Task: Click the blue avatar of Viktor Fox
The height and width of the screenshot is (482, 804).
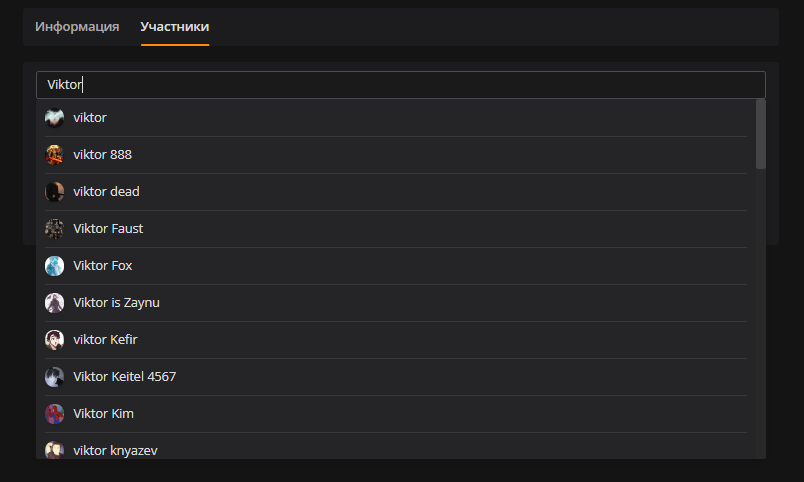Action: point(54,266)
